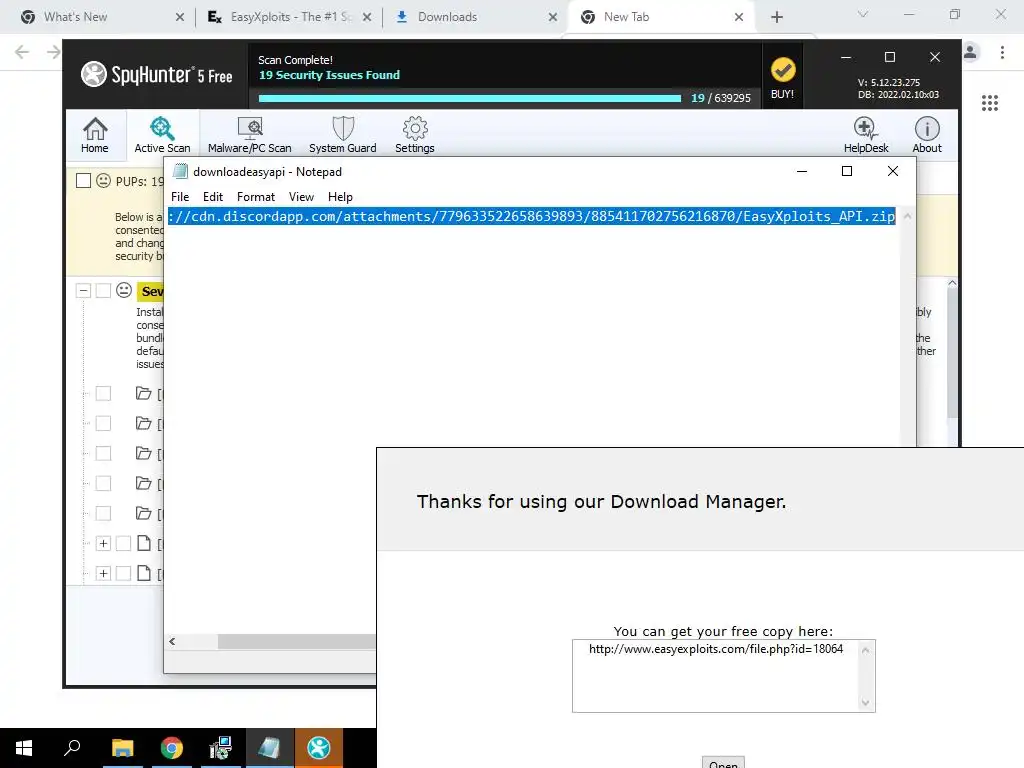Toggle checkbox beside Sev category
The width and height of the screenshot is (1024, 768).
[x=103, y=291]
